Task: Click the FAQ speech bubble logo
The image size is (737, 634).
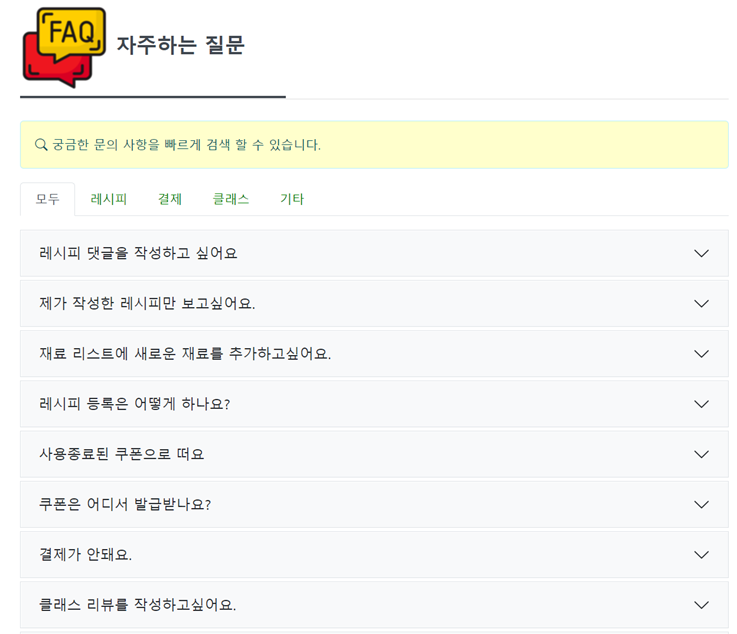Action: (x=64, y=47)
